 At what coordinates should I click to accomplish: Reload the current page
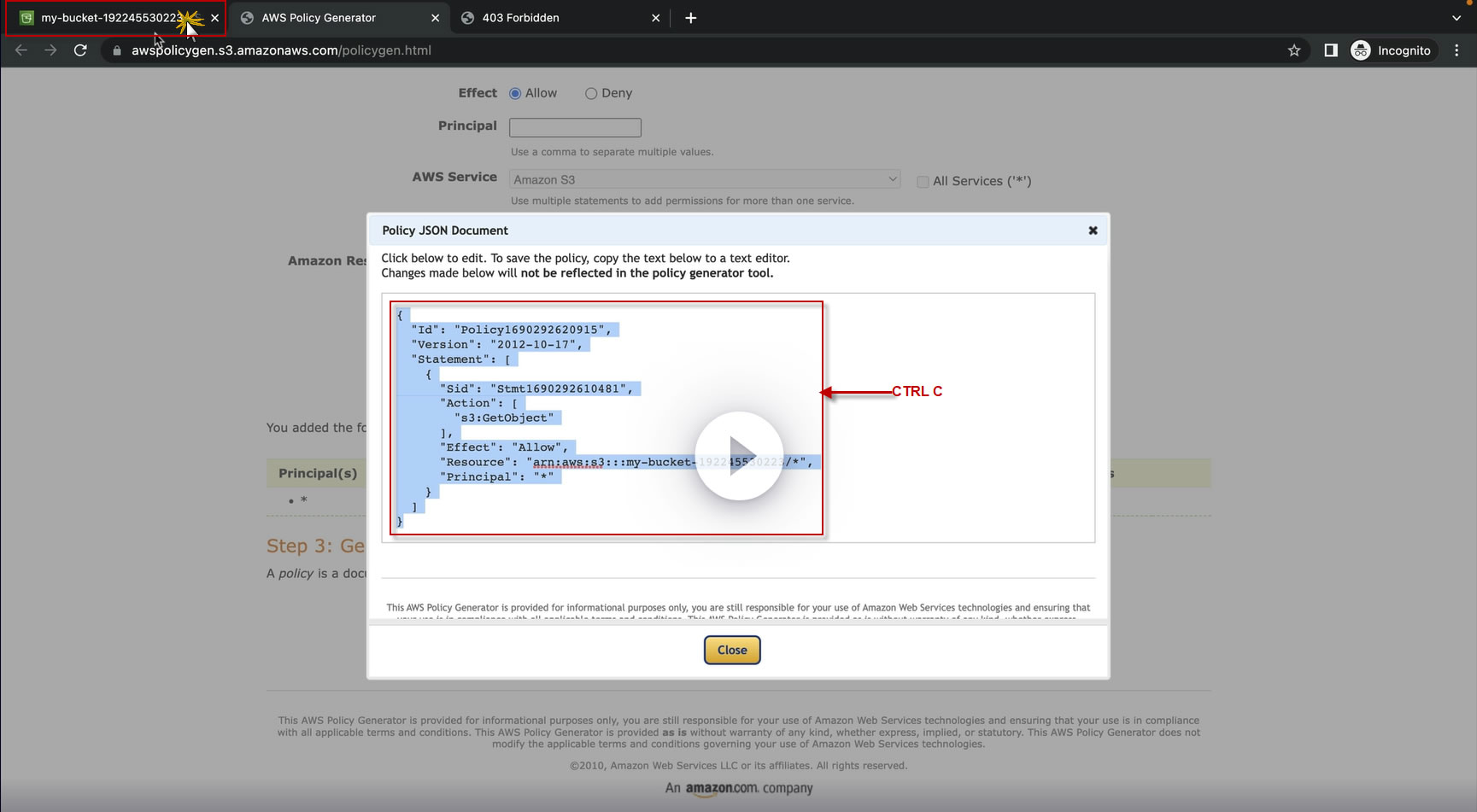pos(80,50)
